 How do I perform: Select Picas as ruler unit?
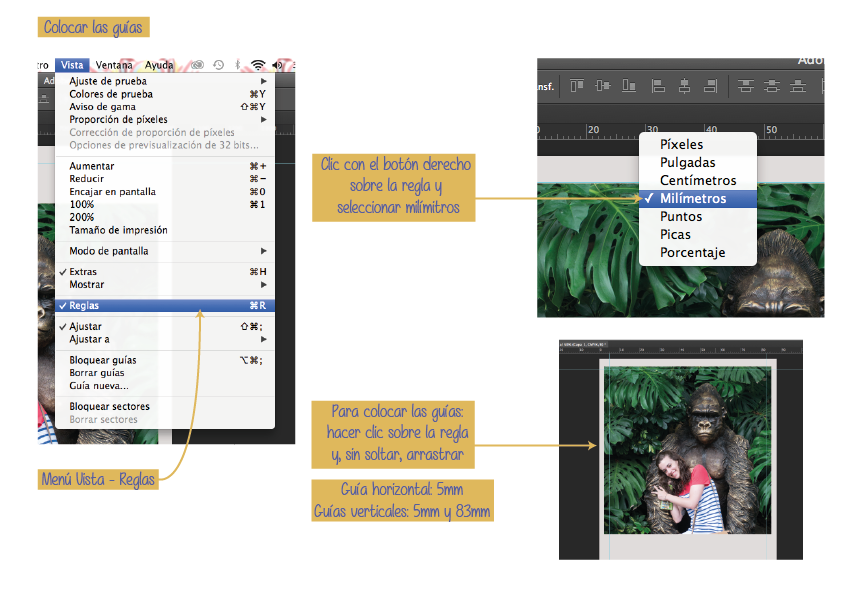click(698, 235)
